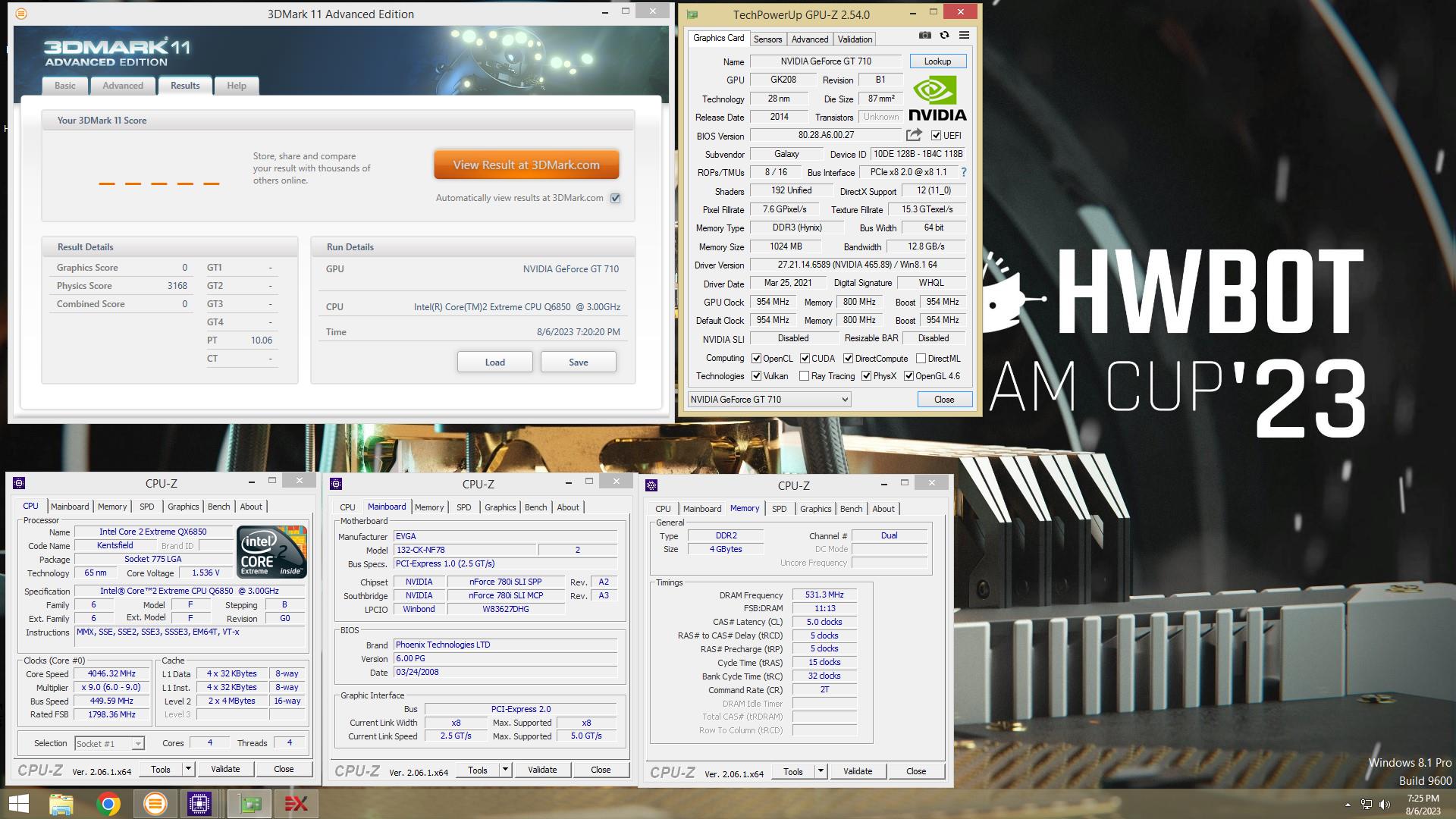Switch to the CPU-Z taskbar icon
The image size is (1456, 819).
point(199,803)
